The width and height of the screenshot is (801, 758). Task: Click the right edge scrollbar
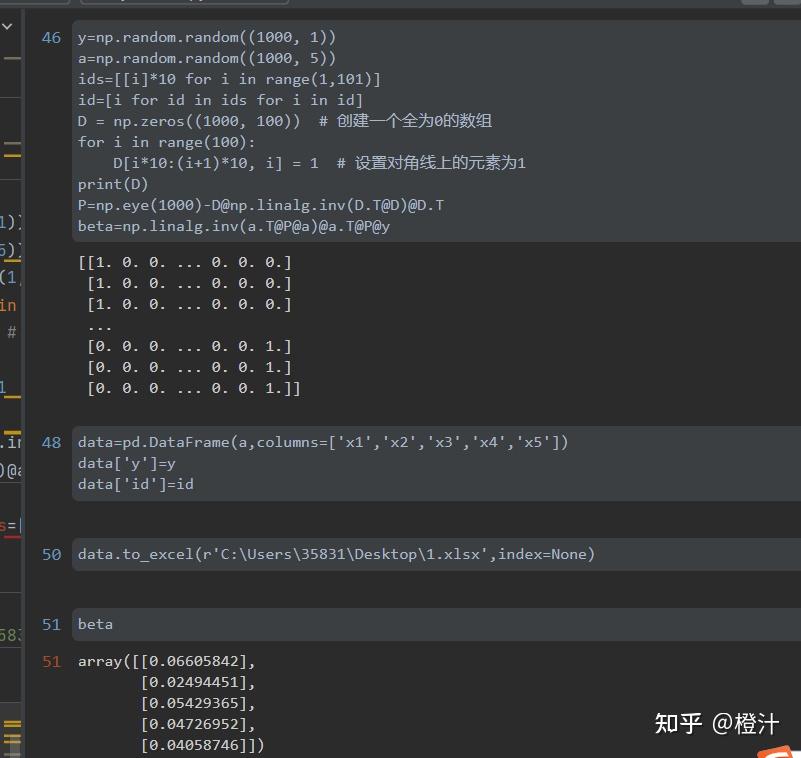tap(797, 300)
